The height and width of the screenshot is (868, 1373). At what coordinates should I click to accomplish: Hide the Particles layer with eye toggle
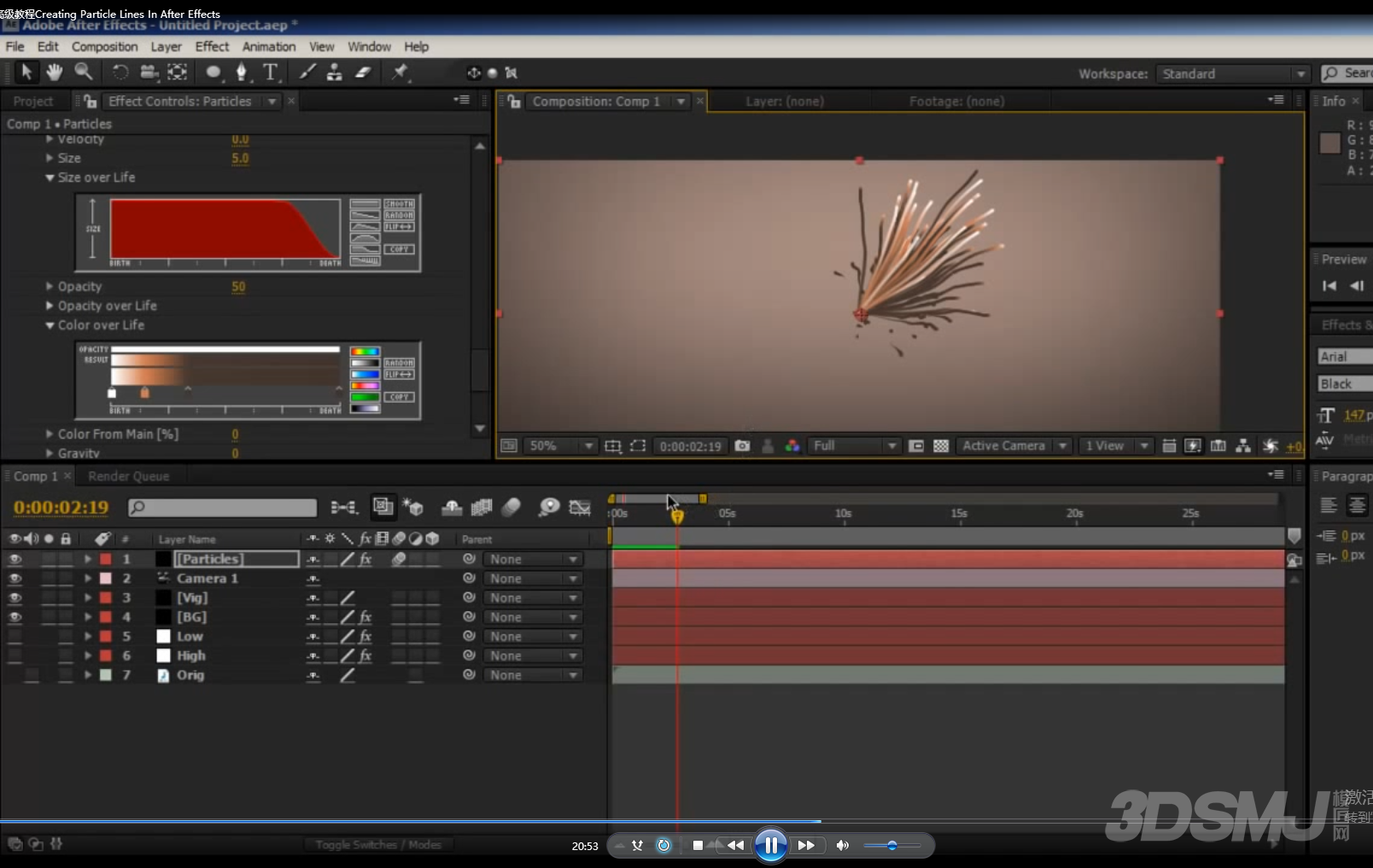click(x=15, y=559)
